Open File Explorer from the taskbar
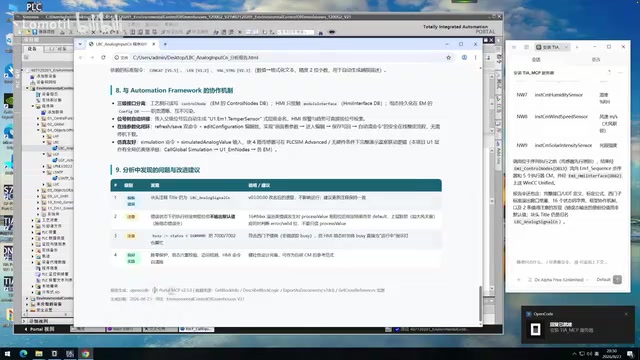Viewport: 640px width, 360px height. tap(39, 353)
